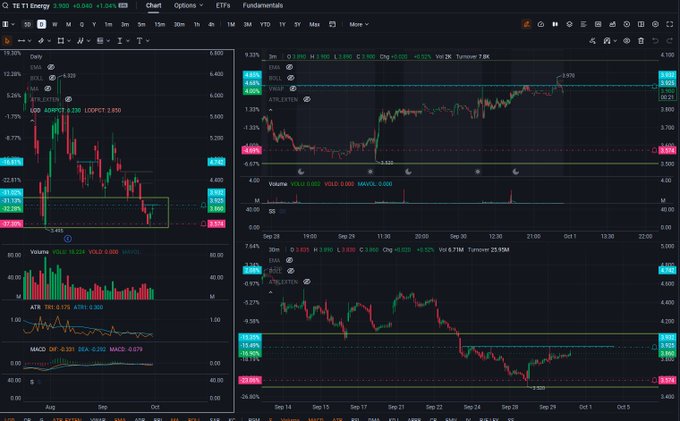Toggle VWAP eye on the 3m chart

click(293, 88)
